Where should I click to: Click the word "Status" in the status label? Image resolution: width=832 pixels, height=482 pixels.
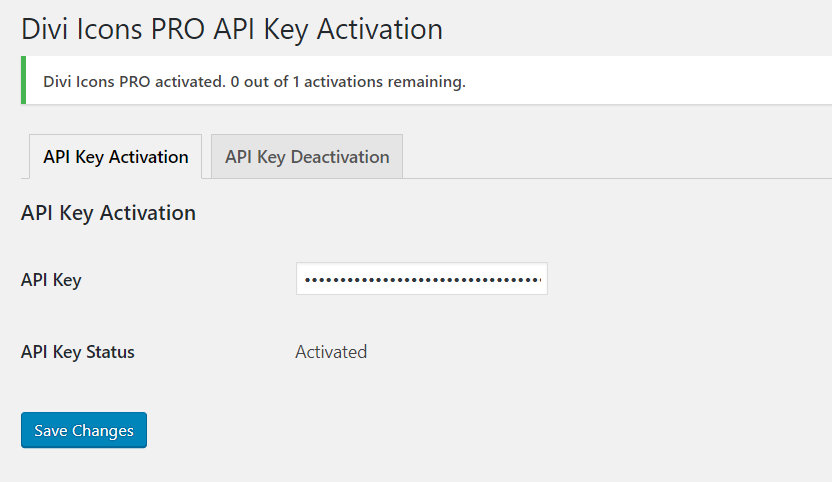pyautogui.click(x=110, y=352)
